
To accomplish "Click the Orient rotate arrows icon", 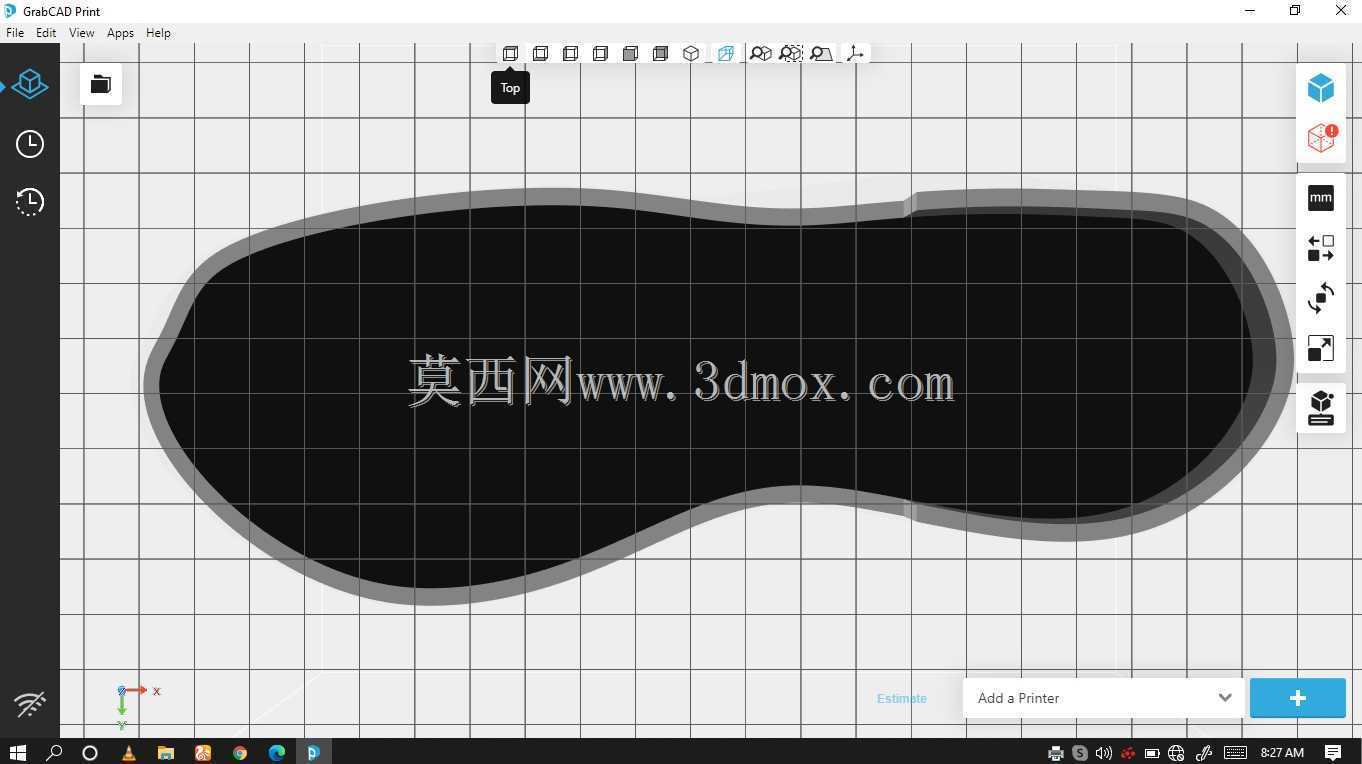I will (1321, 298).
